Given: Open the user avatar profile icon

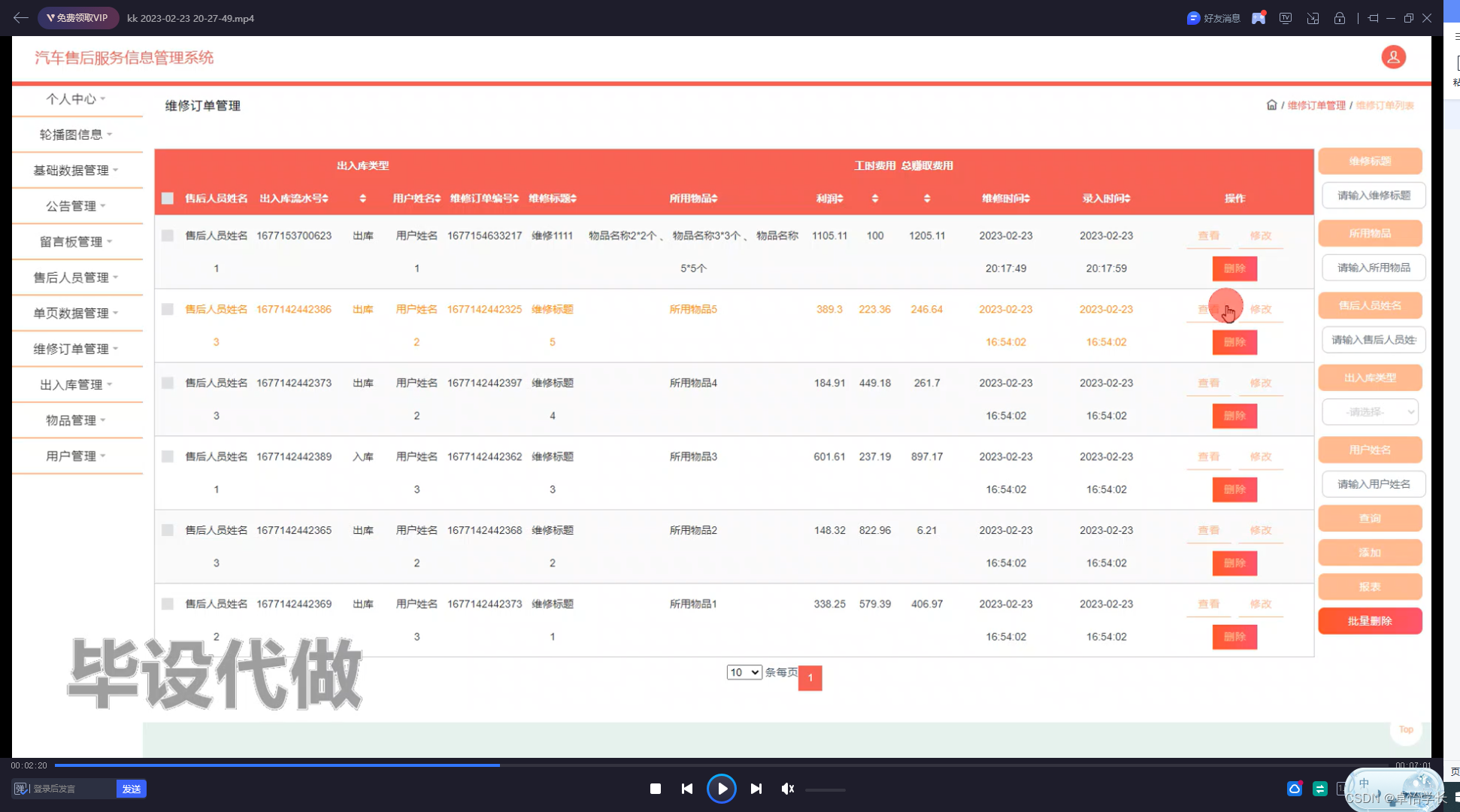Looking at the screenshot, I should [x=1393, y=57].
